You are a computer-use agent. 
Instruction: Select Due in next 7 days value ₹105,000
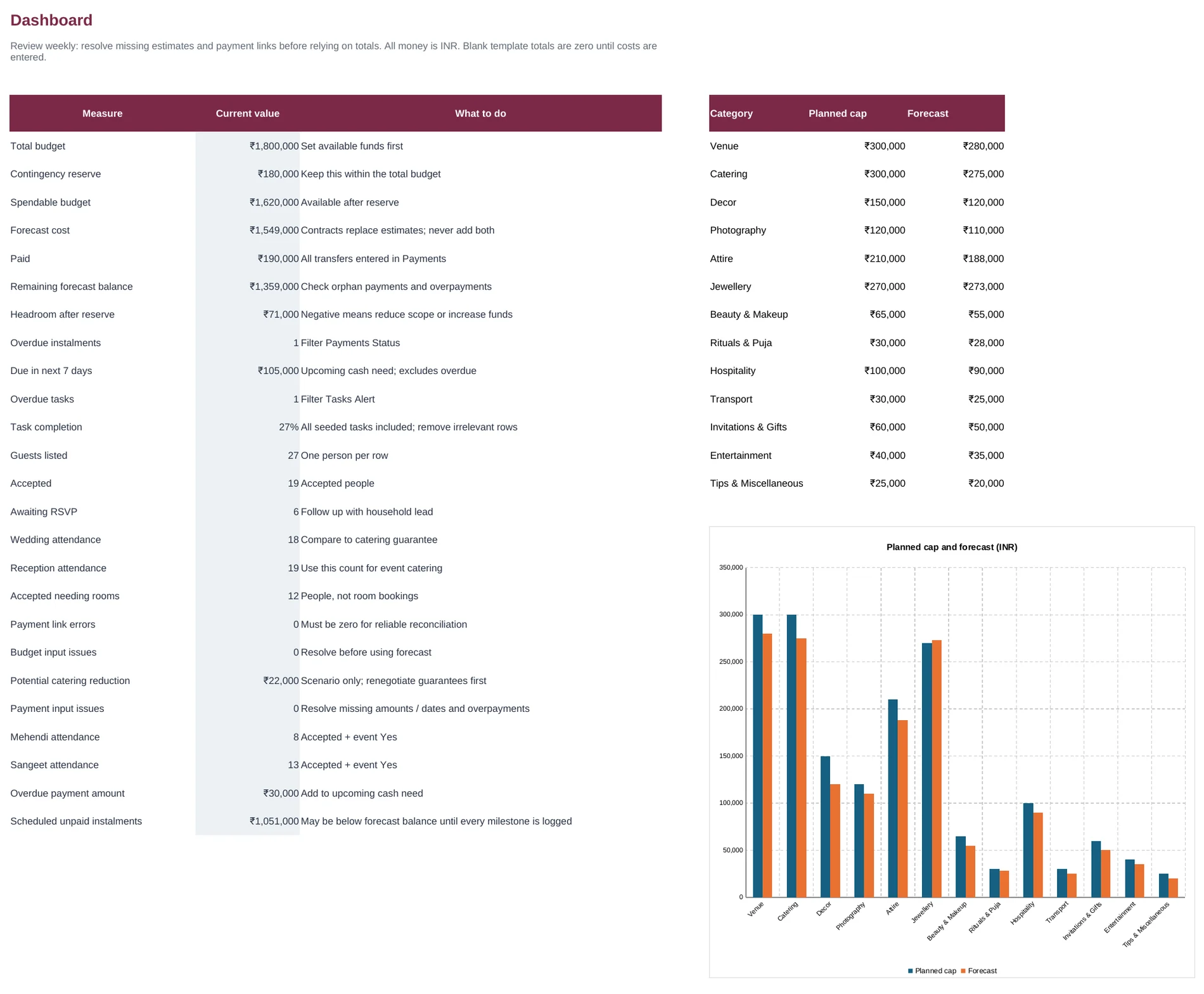point(278,371)
